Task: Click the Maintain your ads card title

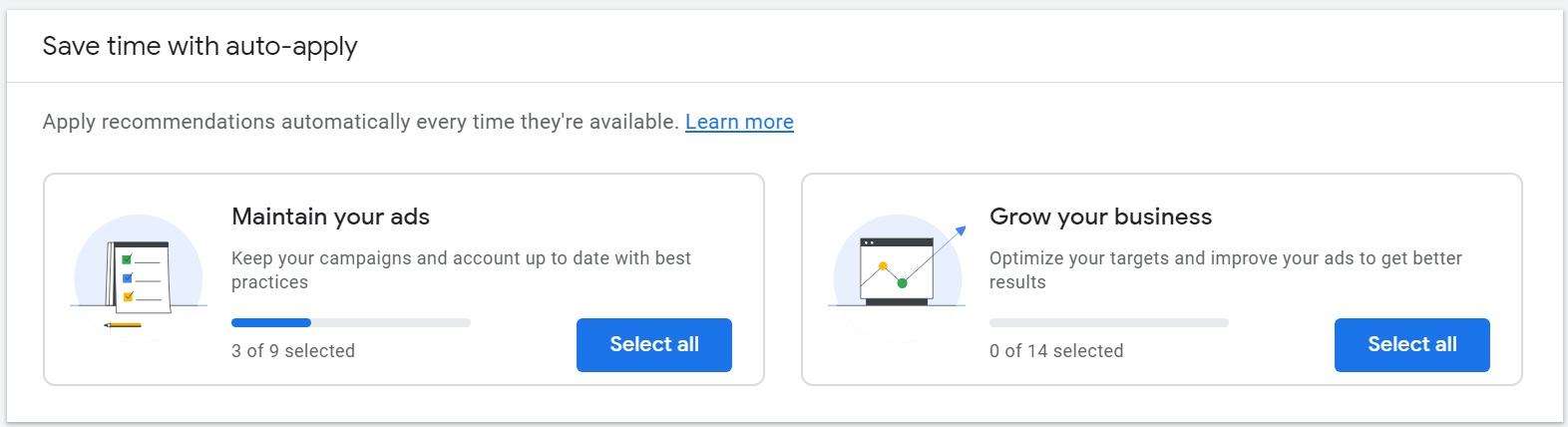Action: click(330, 216)
